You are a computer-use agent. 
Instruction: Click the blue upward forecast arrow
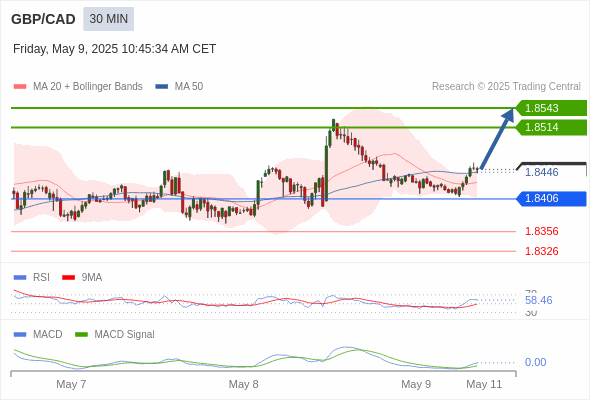(x=497, y=138)
